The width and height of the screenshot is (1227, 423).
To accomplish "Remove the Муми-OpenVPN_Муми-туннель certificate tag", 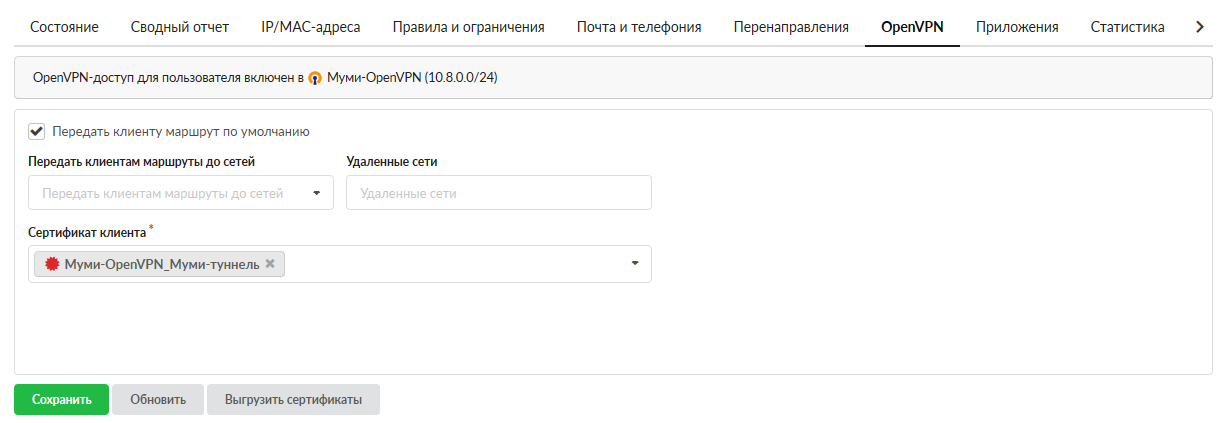I will click(x=270, y=264).
